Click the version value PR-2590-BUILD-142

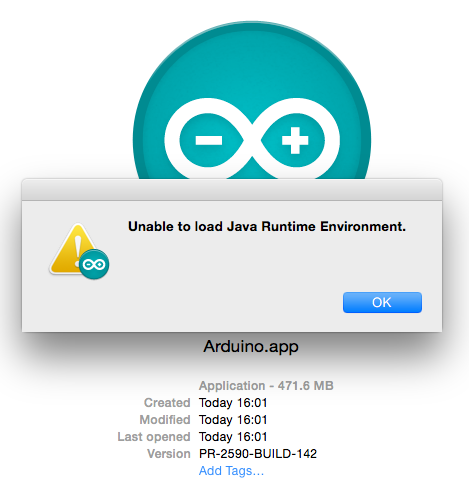pyautogui.click(x=258, y=454)
